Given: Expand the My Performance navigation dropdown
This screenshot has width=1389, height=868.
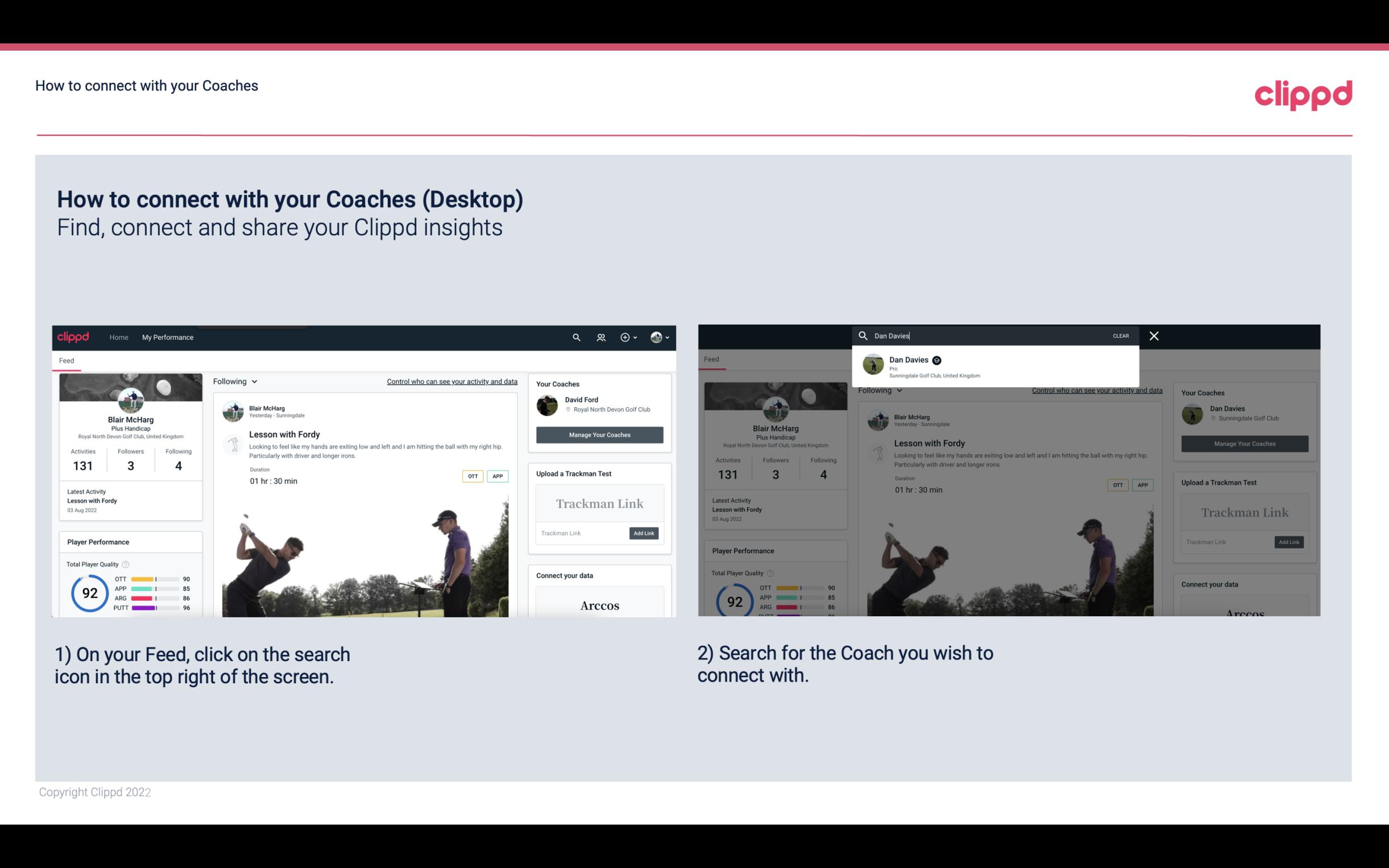Looking at the screenshot, I should click(x=168, y=337).
